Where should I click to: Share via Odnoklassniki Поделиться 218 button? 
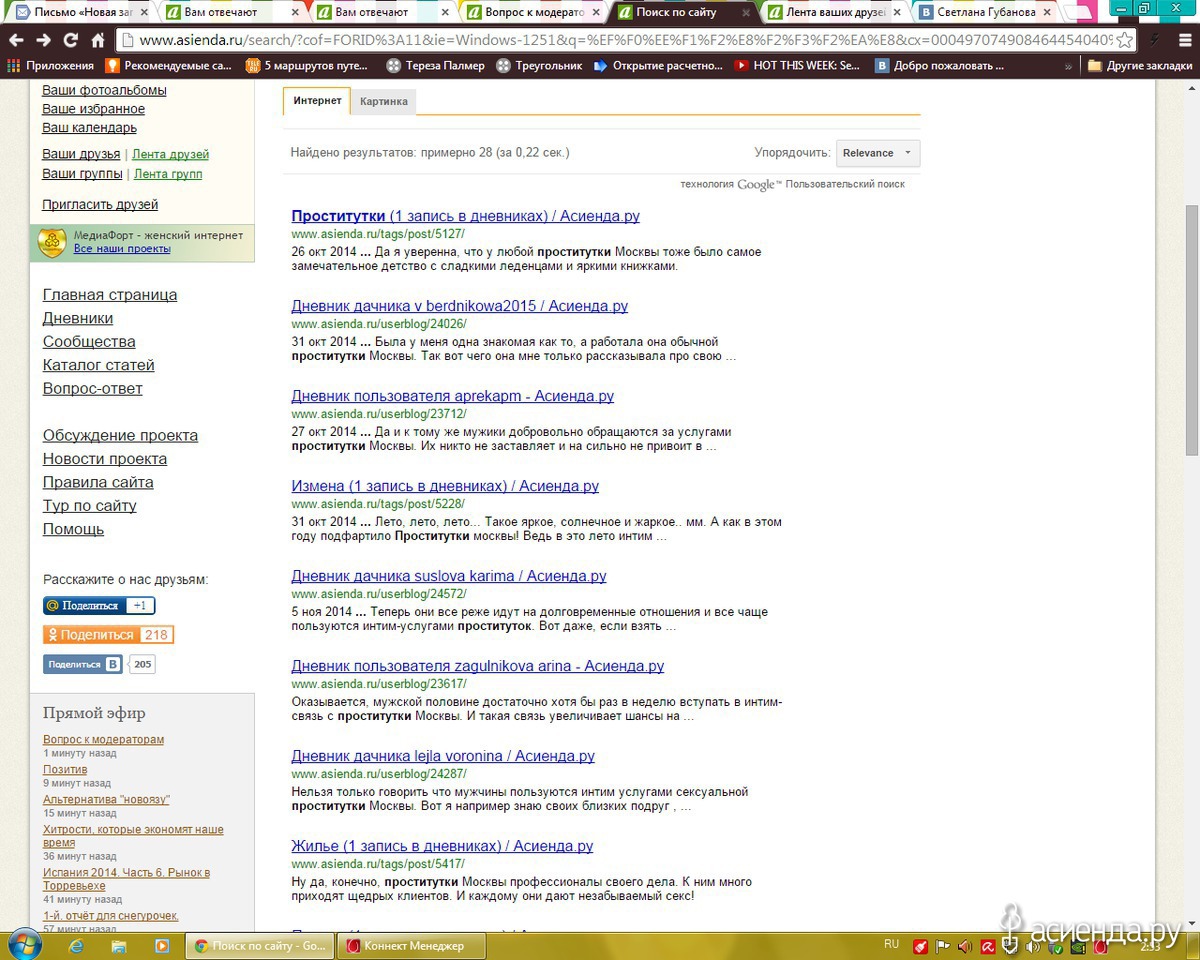pyautogui.click(x=108, y=635)
